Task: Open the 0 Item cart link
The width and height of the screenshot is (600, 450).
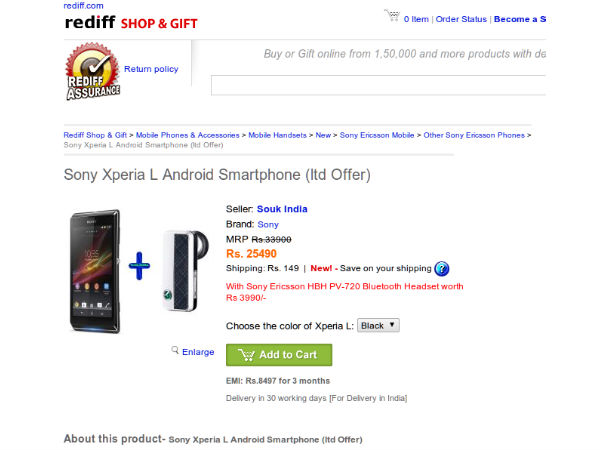Action: 416,19
